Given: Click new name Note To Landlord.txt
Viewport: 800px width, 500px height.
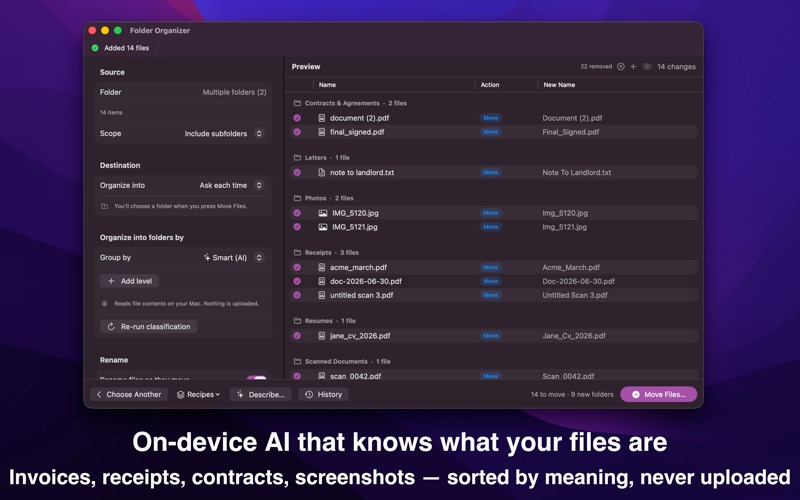Looking at the screenshot, I should 577,172.
